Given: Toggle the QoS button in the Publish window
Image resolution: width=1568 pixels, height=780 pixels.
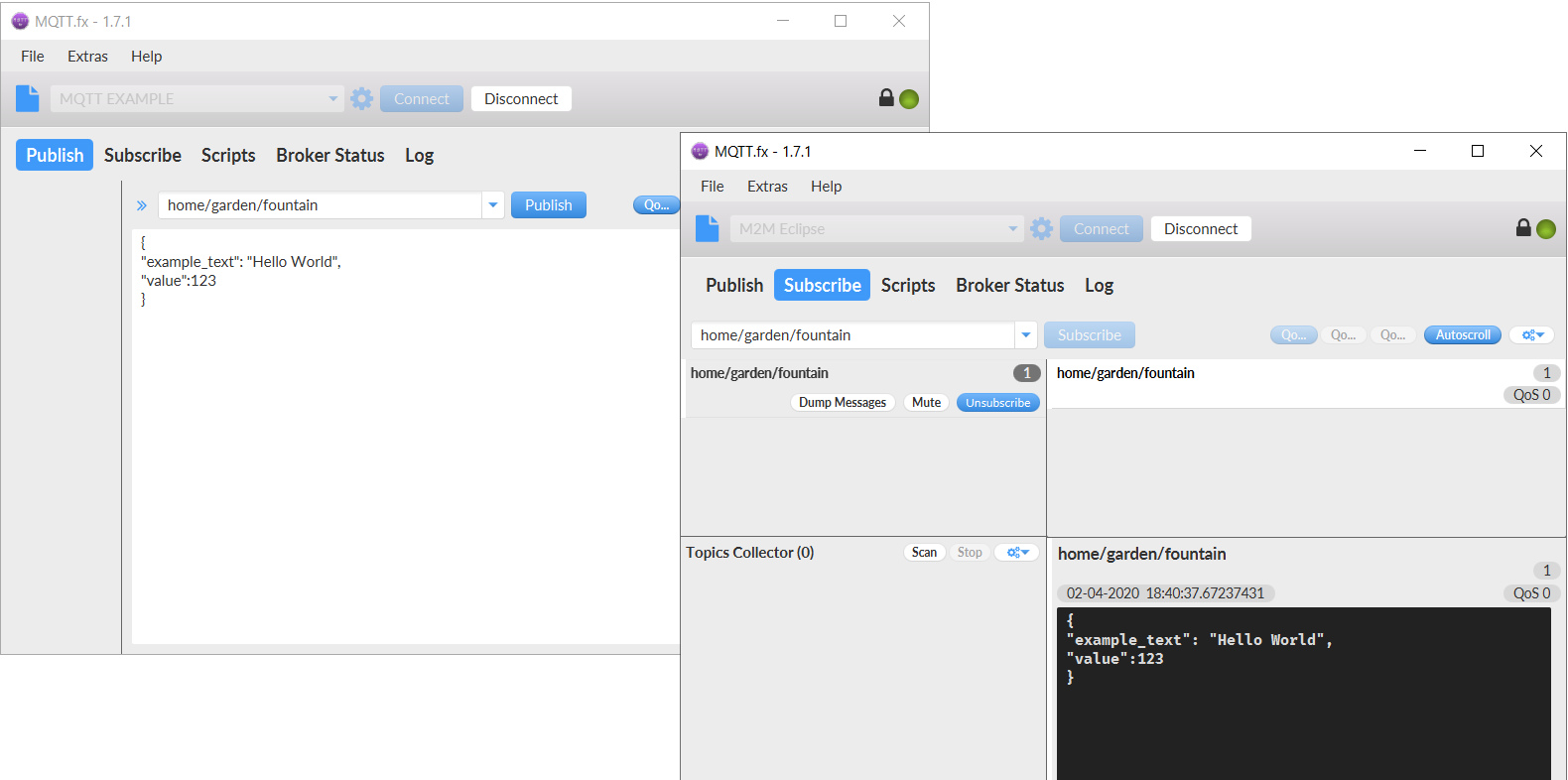Looking at the screenshot, I should (656, 205).
